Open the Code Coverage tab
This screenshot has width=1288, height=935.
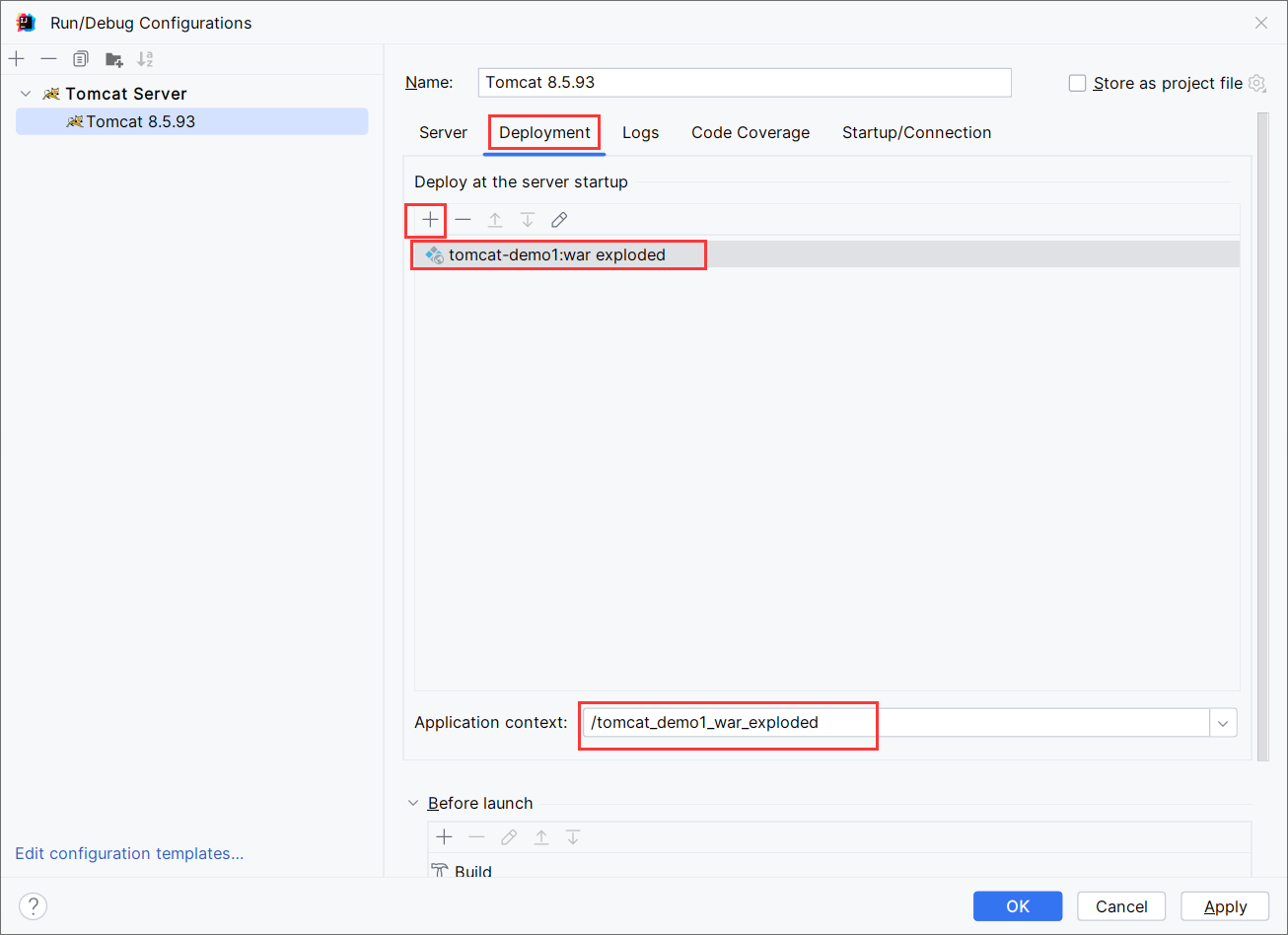point(751,132)
